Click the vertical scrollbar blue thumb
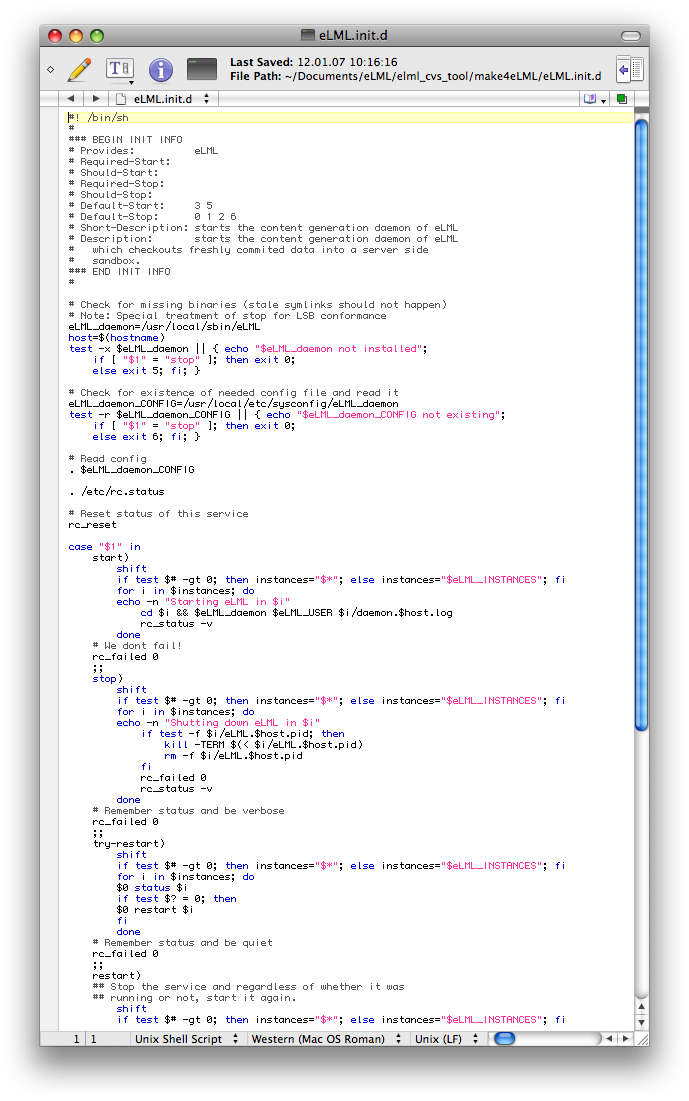689x1101 pixels. coord(641,426)
